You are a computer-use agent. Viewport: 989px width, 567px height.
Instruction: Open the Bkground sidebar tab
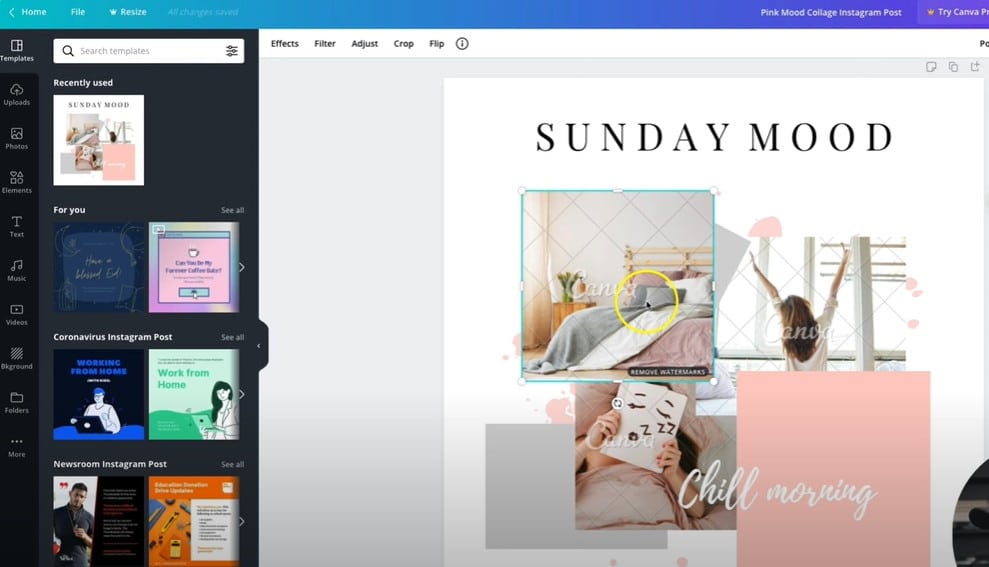tap(17, 358)
